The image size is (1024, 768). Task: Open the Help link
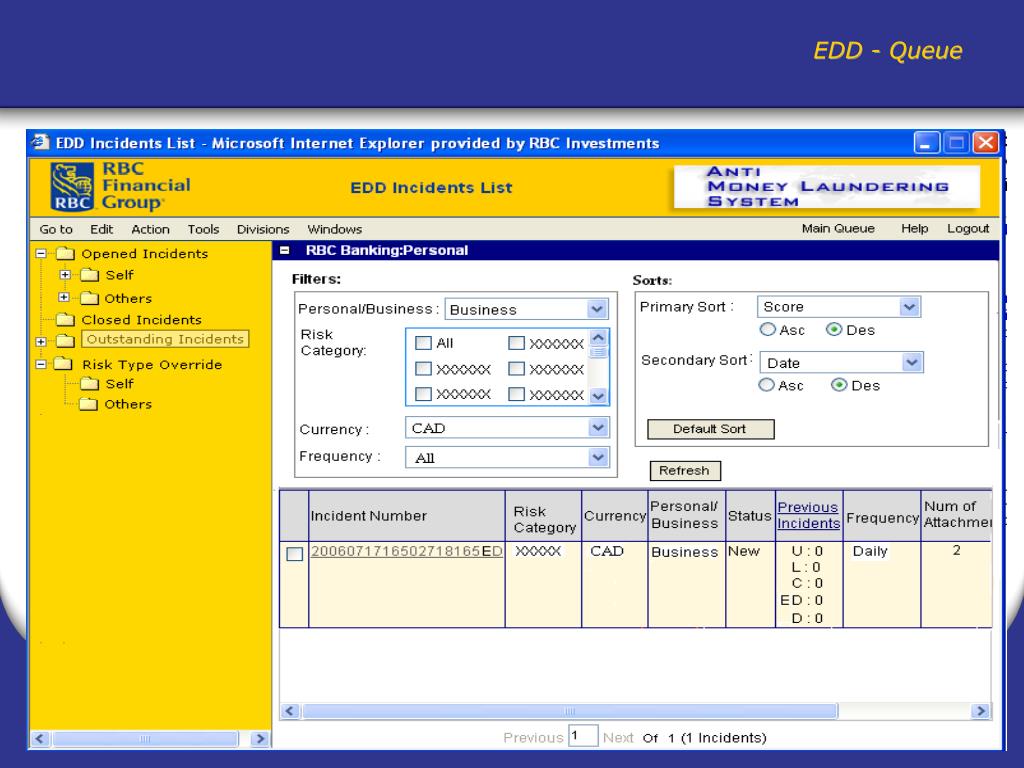pyautogui.click(x=914, y=228)
